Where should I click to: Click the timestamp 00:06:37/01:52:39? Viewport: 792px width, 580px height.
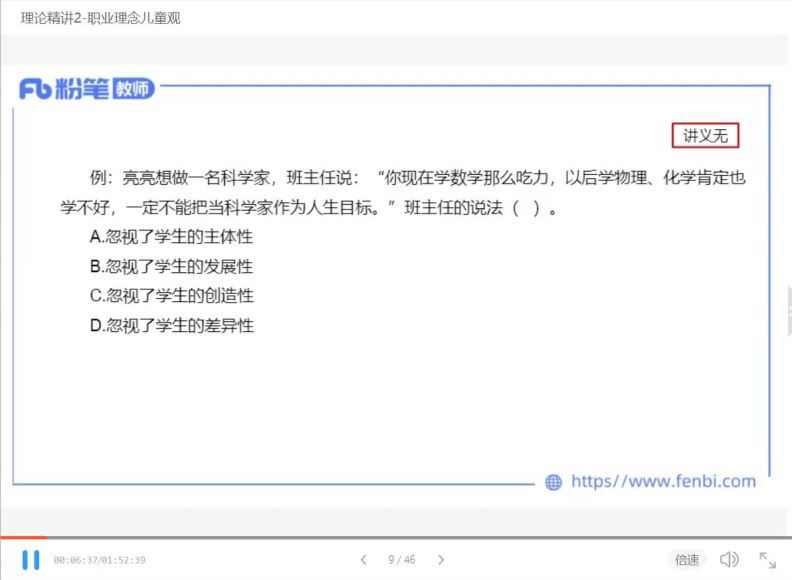click(x=100, y=560)
